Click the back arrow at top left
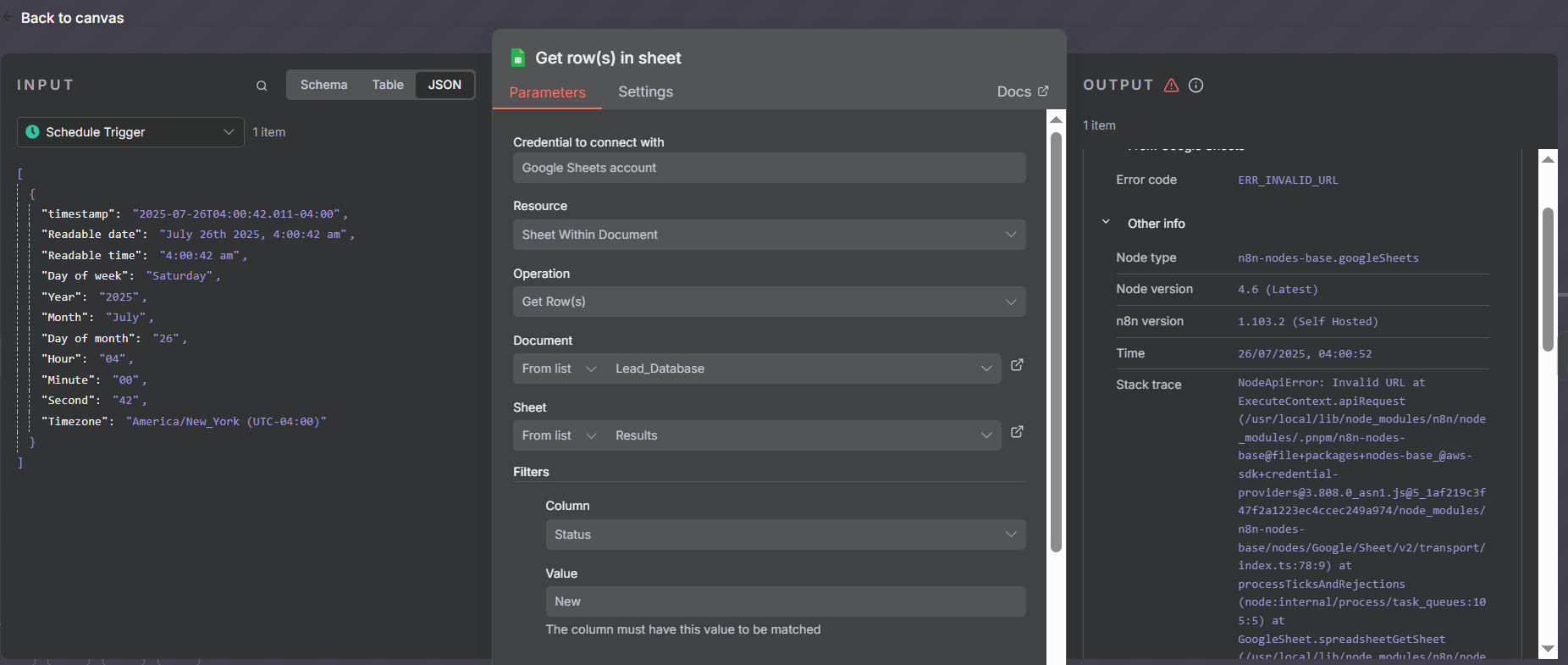The image size is (1568, 665). click(x=8, y=17)
